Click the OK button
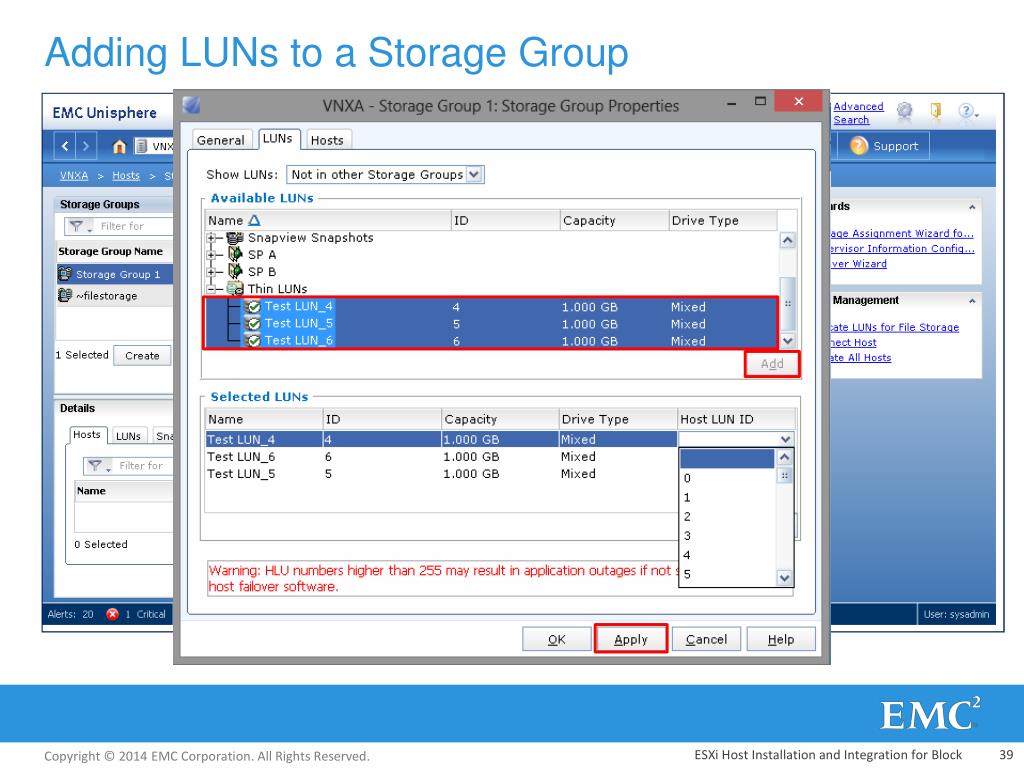Screen dimensions: 1024x768 click(x=556, y=639)
